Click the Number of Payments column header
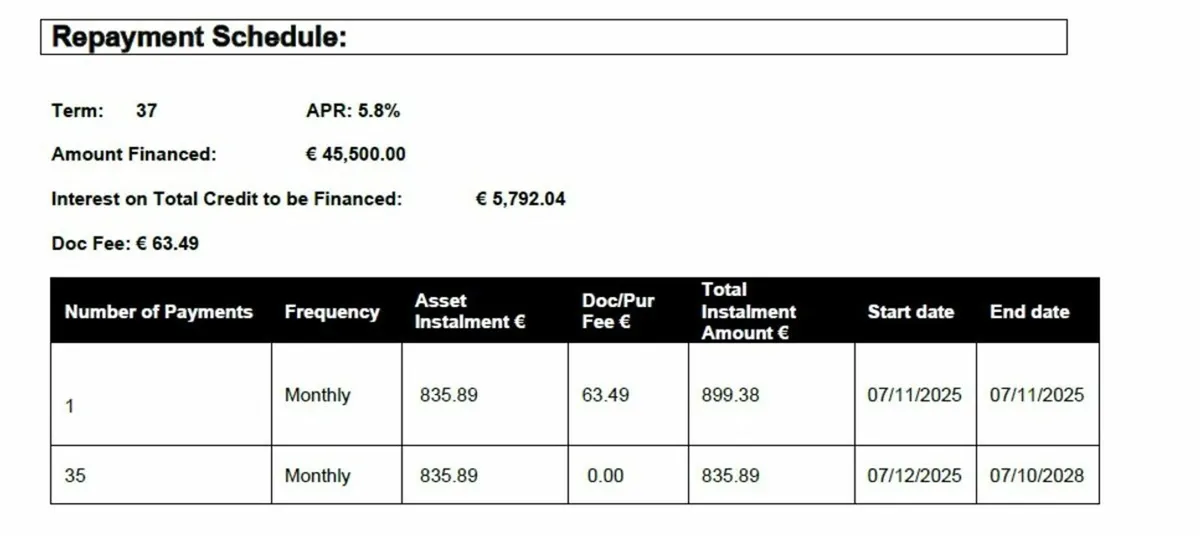Screen dimensions: 1200x536 (x=158, y=312)
